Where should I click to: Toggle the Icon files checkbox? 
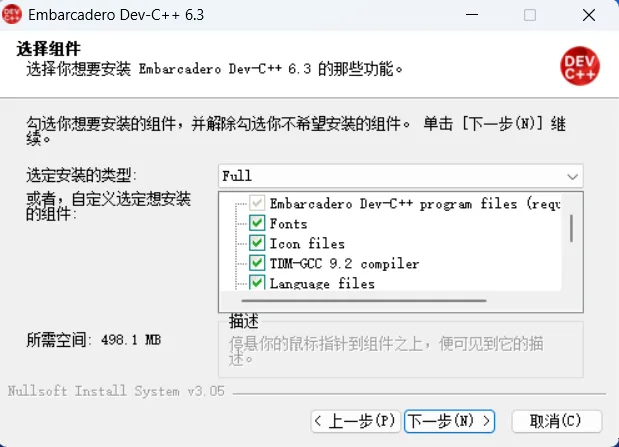pos(257,243)
